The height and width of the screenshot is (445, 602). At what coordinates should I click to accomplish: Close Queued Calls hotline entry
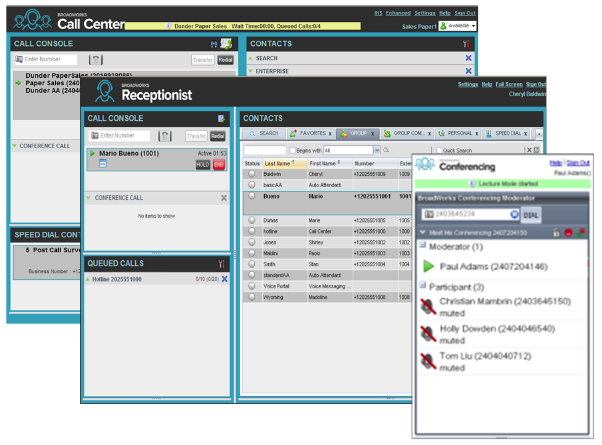tap(225, 278)
